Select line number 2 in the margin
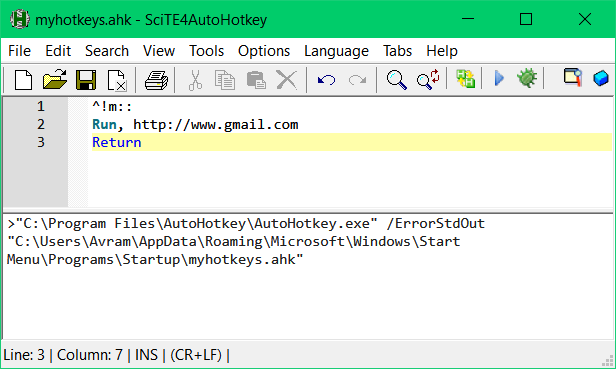The image size is (616, 369). click(x=41, y=125)
